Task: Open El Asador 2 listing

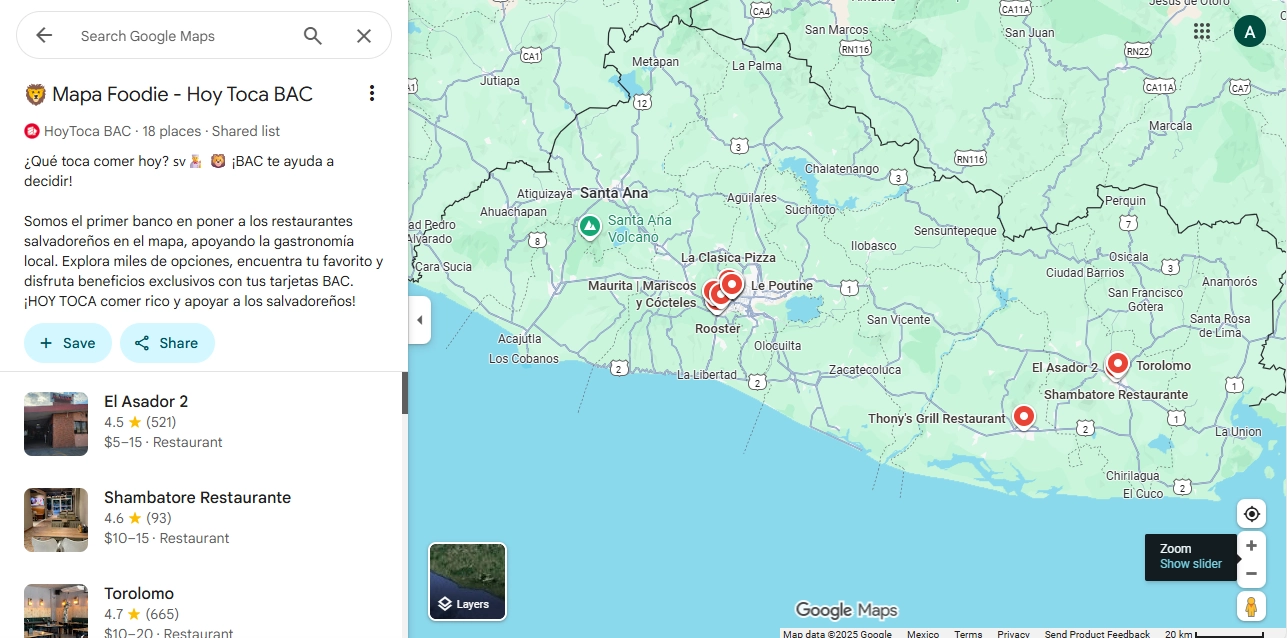Action: pos(146,401)
